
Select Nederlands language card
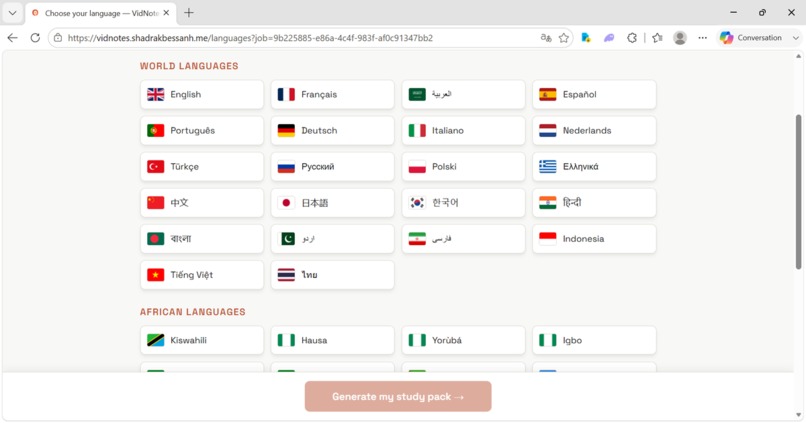(x=594, y=131)
